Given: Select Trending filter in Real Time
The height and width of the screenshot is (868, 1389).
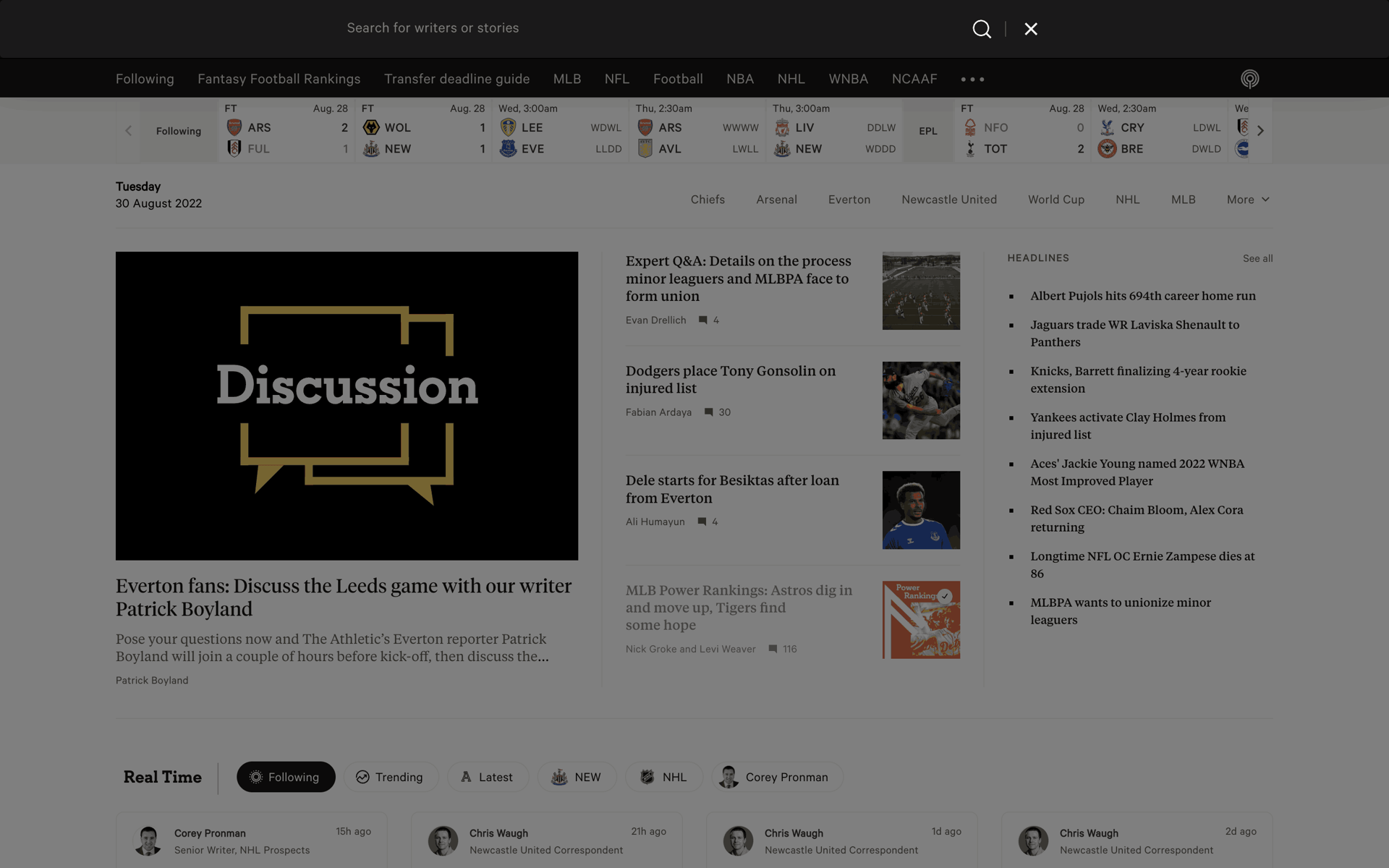Looking at the screenshot, I should coord(390,777).
